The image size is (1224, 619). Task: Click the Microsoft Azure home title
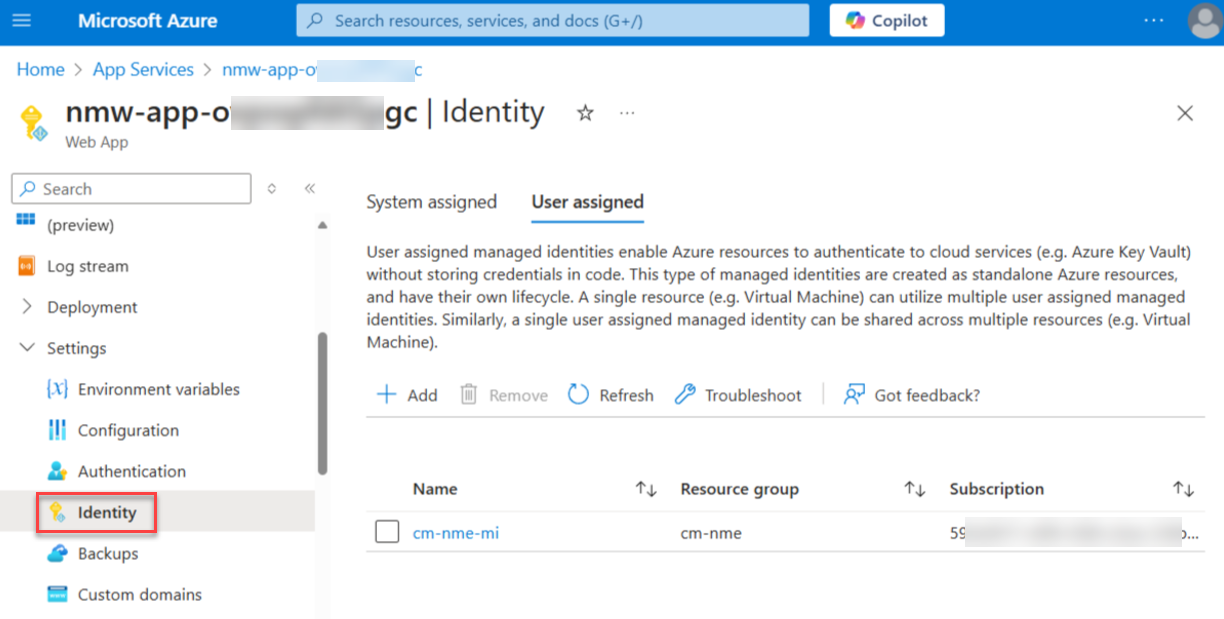147,20
